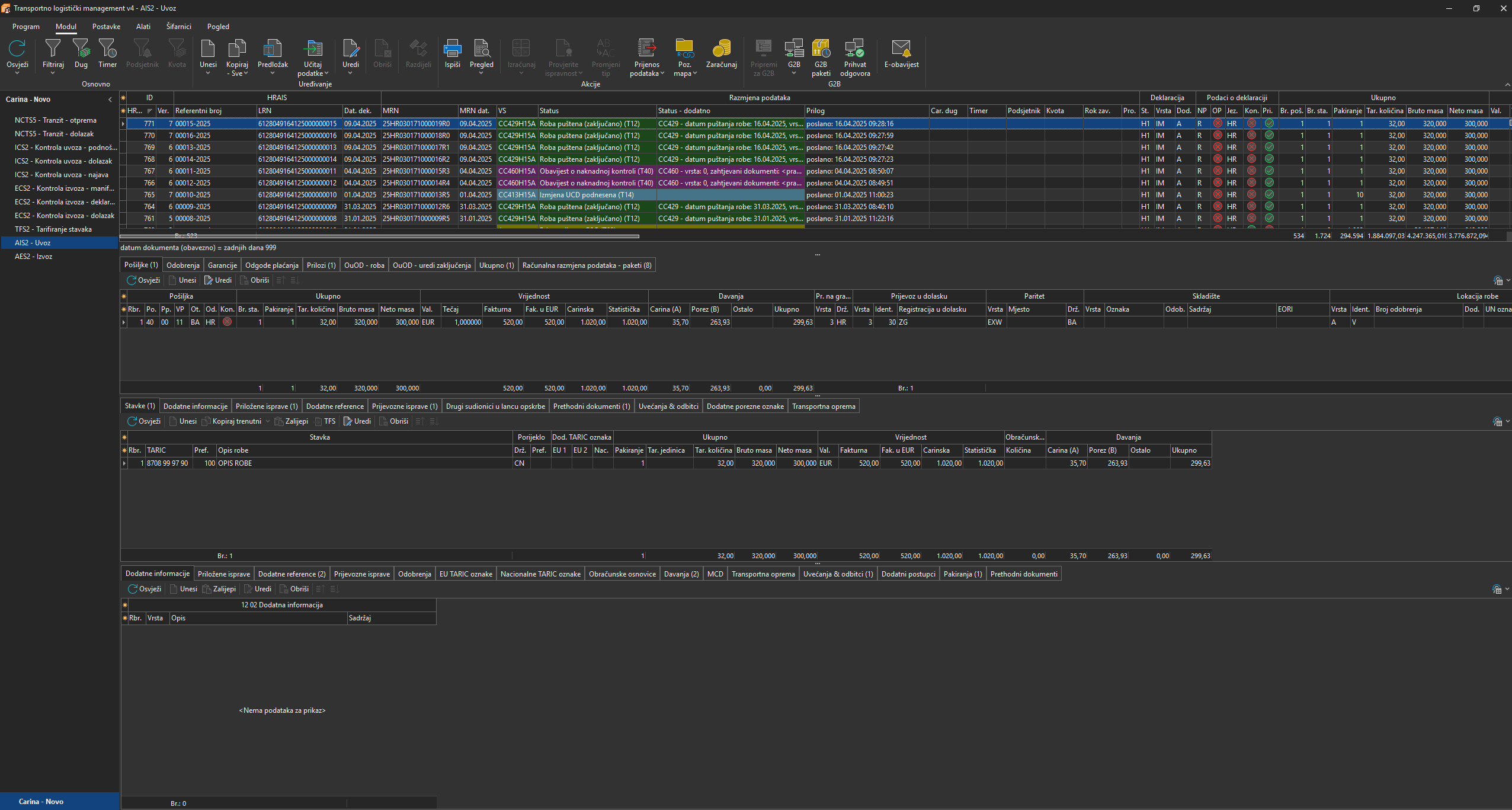Open Računalna razmjena podataka - paketi tab
1512x810 pixels.
click(587, 265)
